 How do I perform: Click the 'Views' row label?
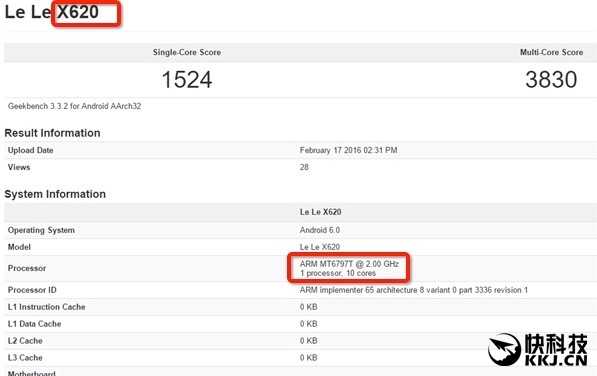(19, 167)
